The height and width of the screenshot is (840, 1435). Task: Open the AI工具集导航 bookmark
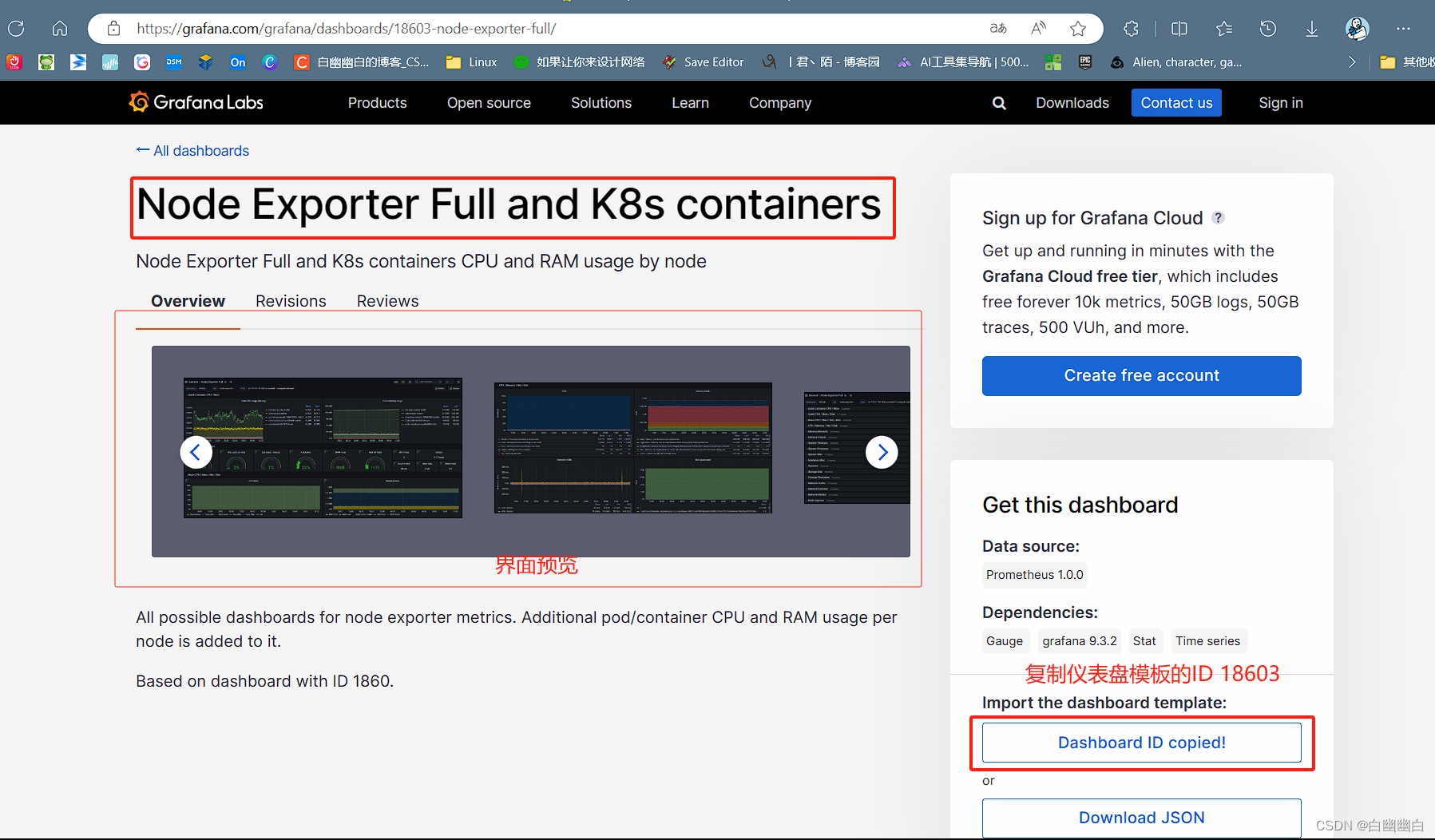pos(962,62)
